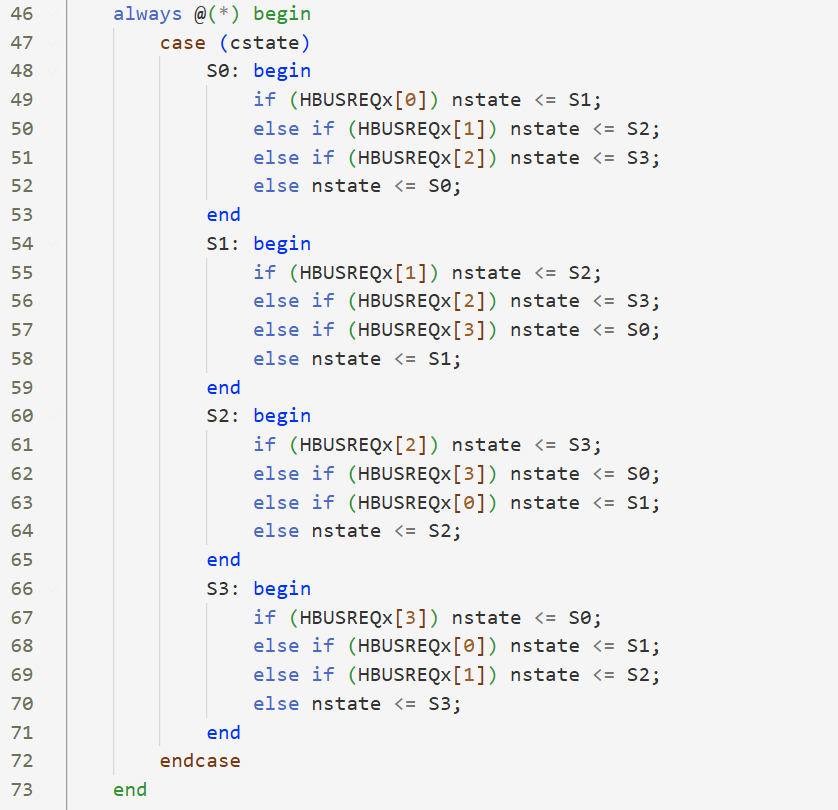Fold the S3 begin block at line 66

53,588
